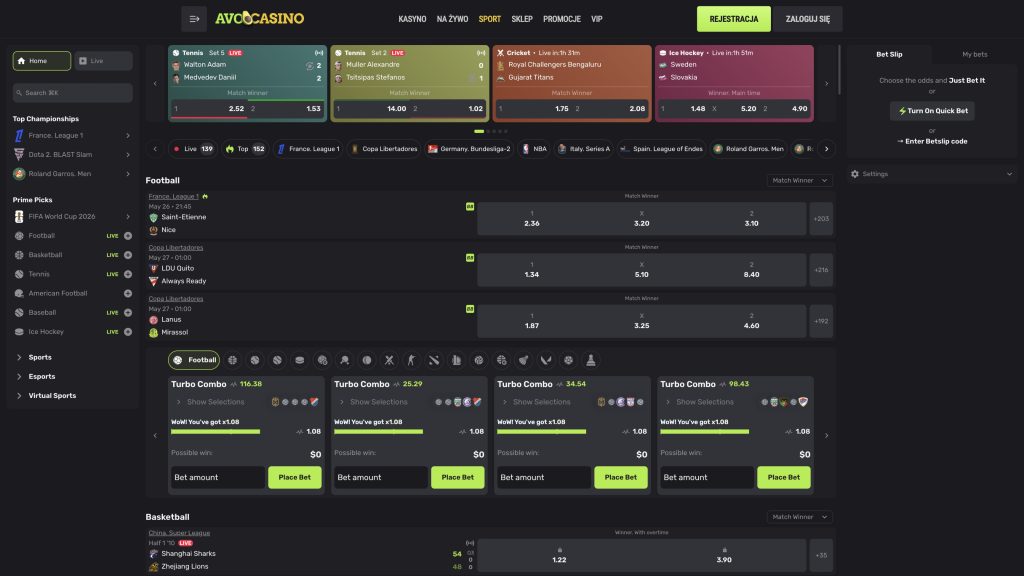The image size is (1024, 576).
Task: Turn On Quick Bet
Action: [x=932, y=111]
